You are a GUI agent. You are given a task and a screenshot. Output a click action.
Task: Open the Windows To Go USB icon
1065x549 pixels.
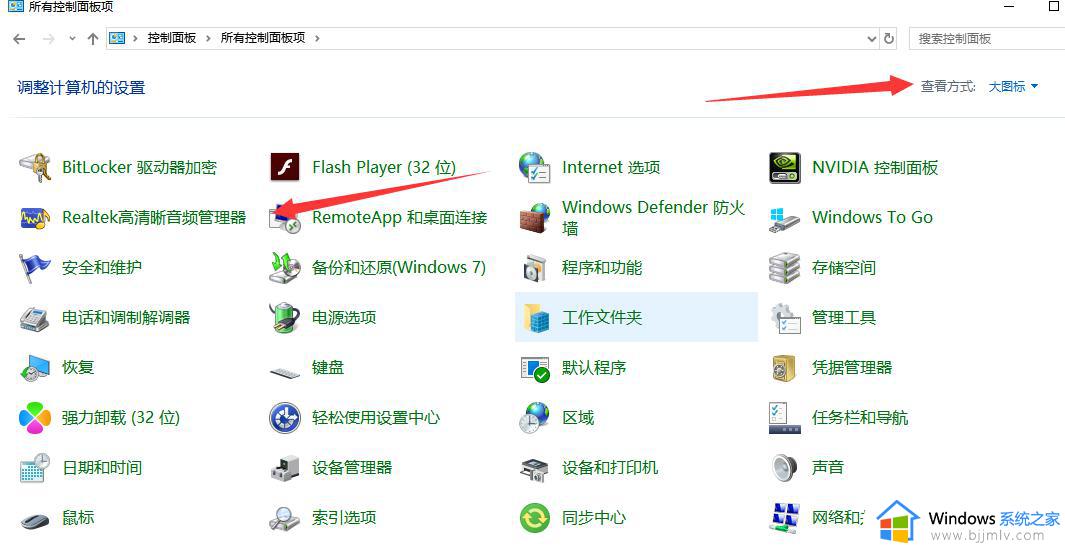pyautogui.click(x=784, y=220)
